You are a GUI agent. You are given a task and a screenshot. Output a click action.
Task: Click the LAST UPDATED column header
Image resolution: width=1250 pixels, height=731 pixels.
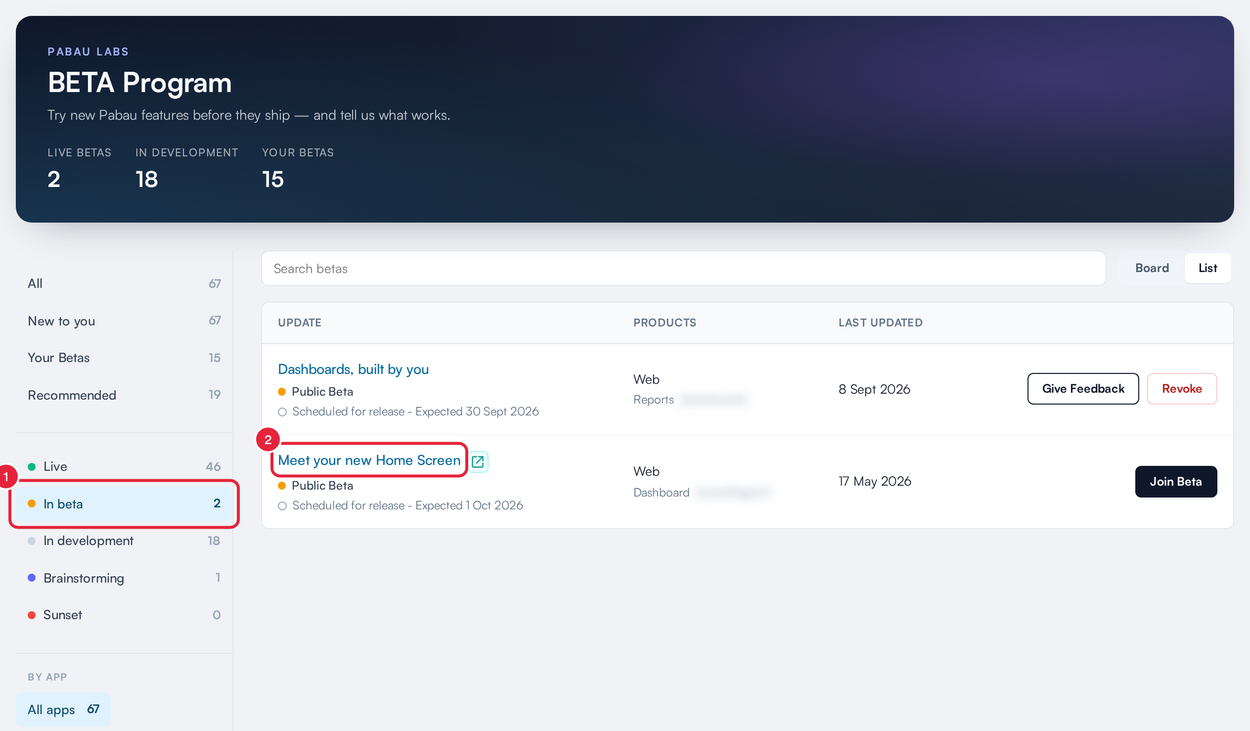(x=880, y=323)
